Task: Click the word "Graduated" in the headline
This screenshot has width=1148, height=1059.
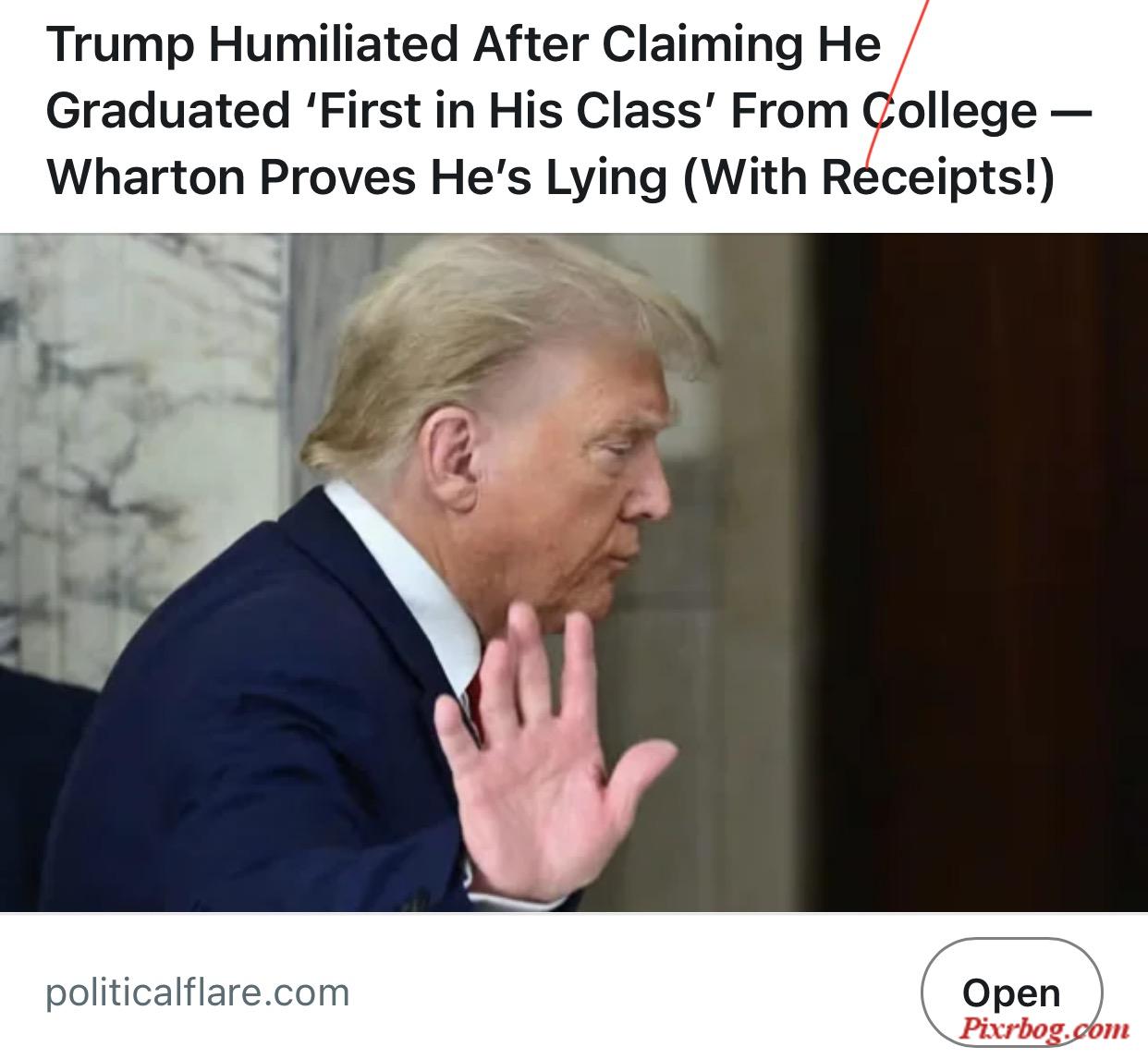Action: [x=168, y=110]
